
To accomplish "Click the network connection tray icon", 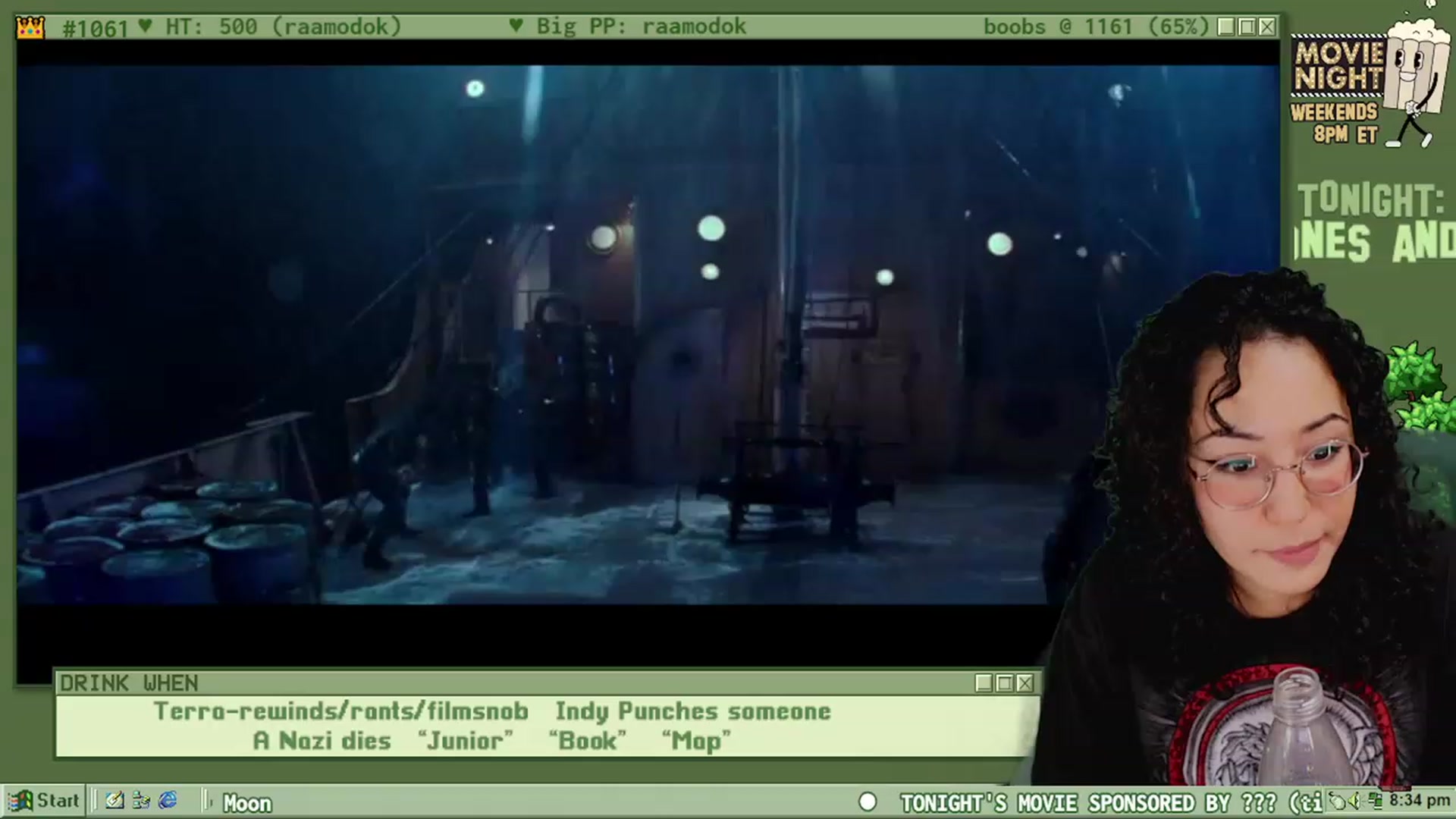I will point(1375,801).
